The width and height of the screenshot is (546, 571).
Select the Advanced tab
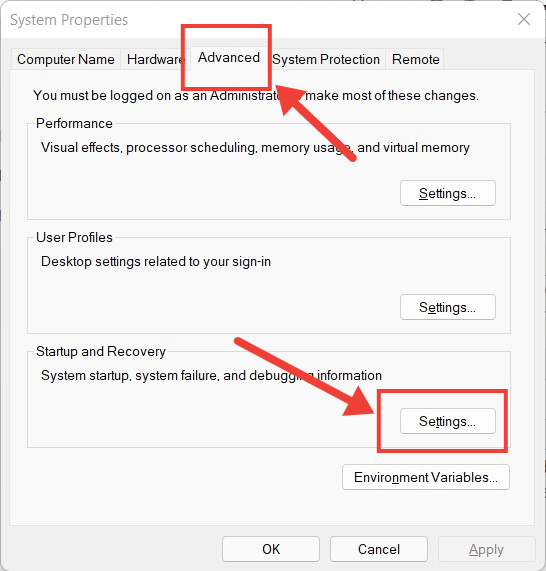229,58
